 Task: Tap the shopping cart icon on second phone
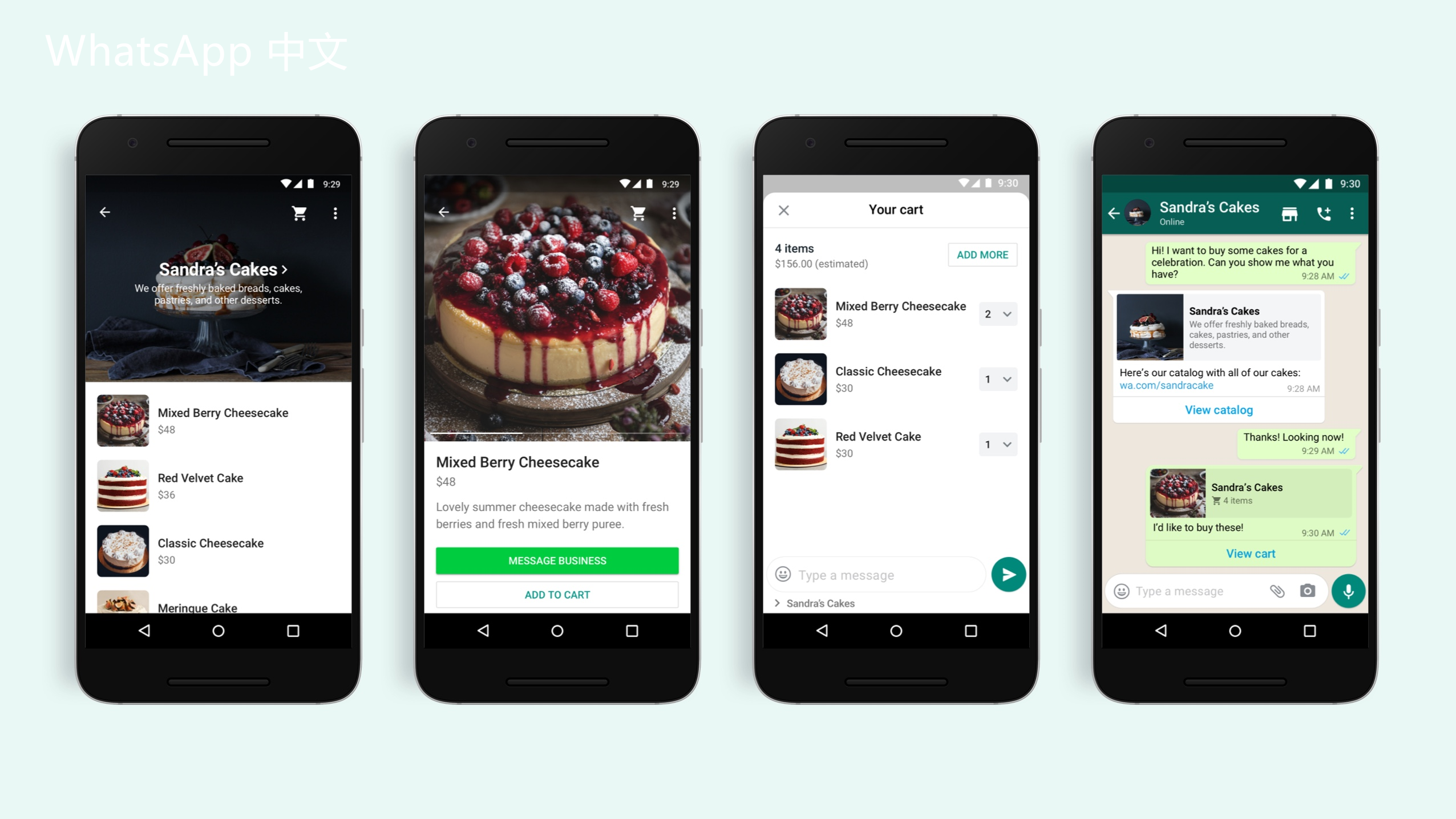[x=637, y=213]
